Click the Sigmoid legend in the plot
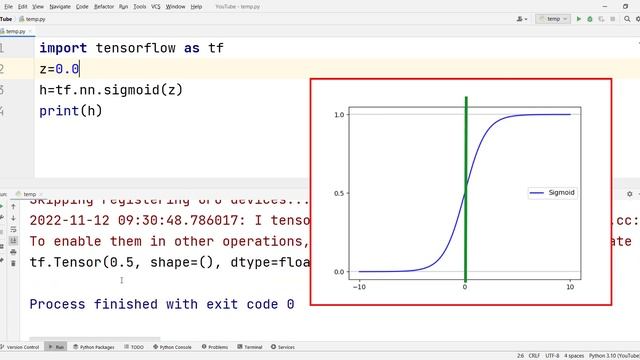This screenshot has height=360, width=640. pos(552,193)
